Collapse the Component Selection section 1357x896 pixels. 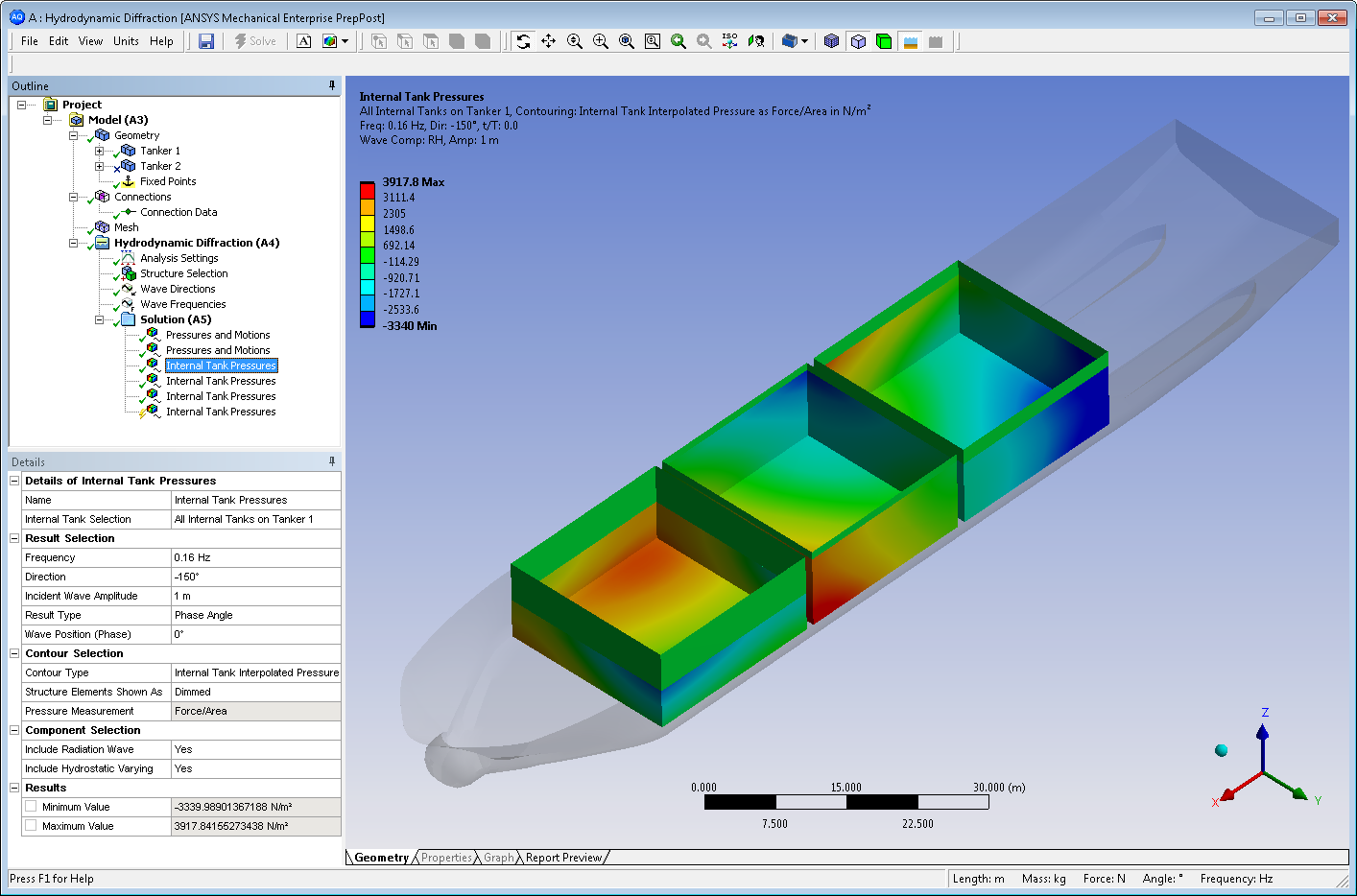(14, 730)
